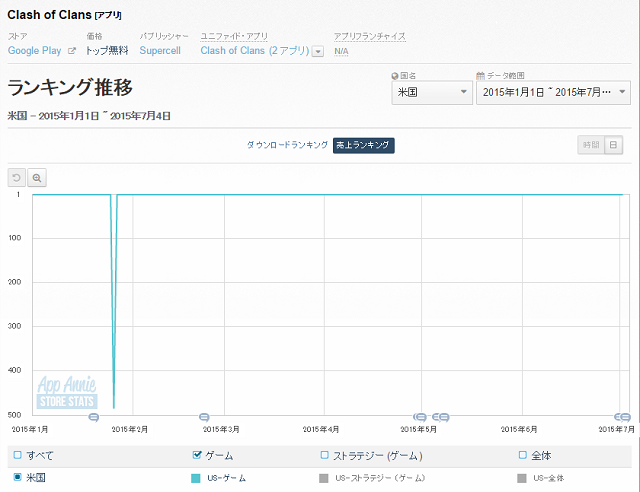Click the US-全体 gray swatch
This screenshot has width=640, height=492.
522,478
